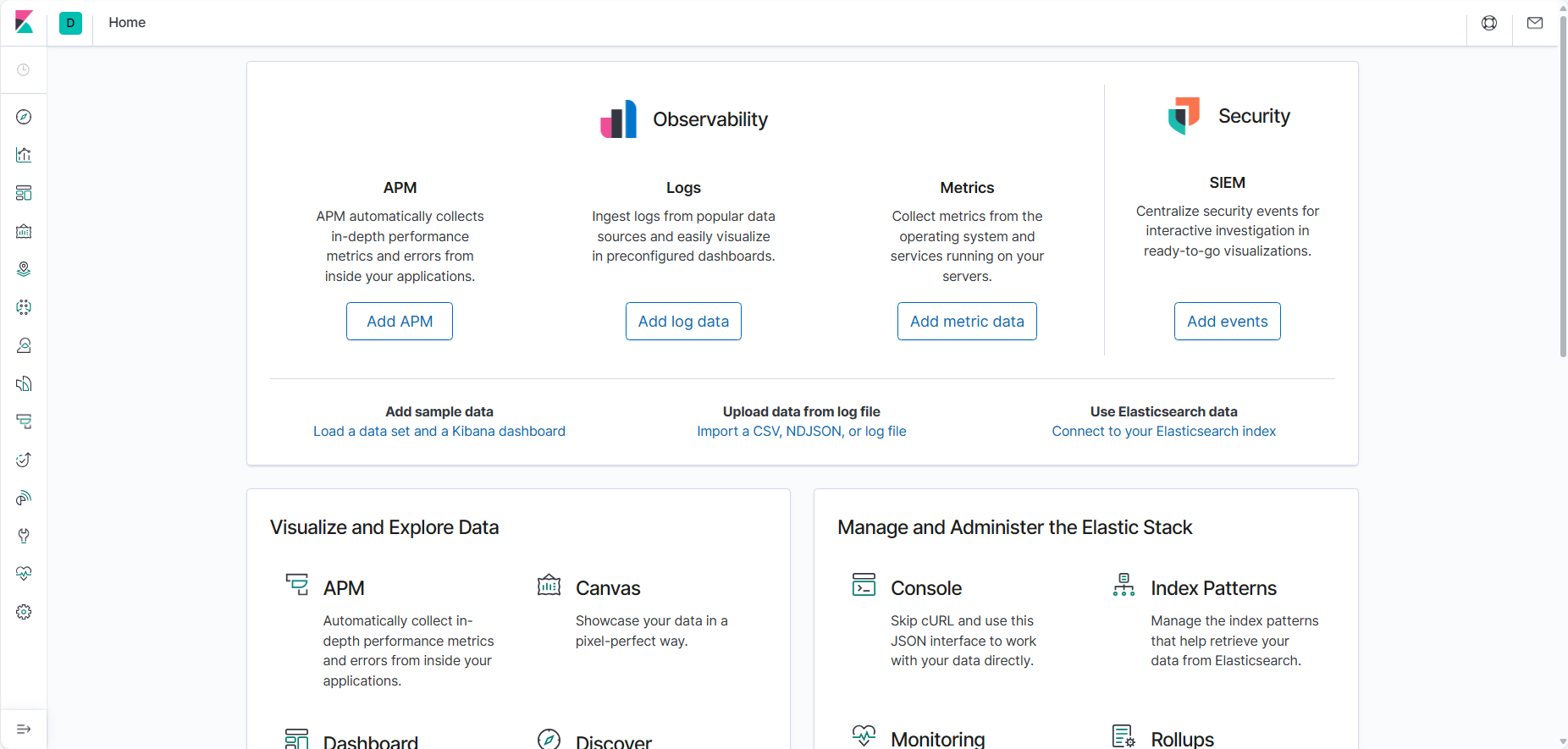Open the Rollups card
Image resolution: width=1568 pixels, height=749 pixels.
coord(1183,739)
